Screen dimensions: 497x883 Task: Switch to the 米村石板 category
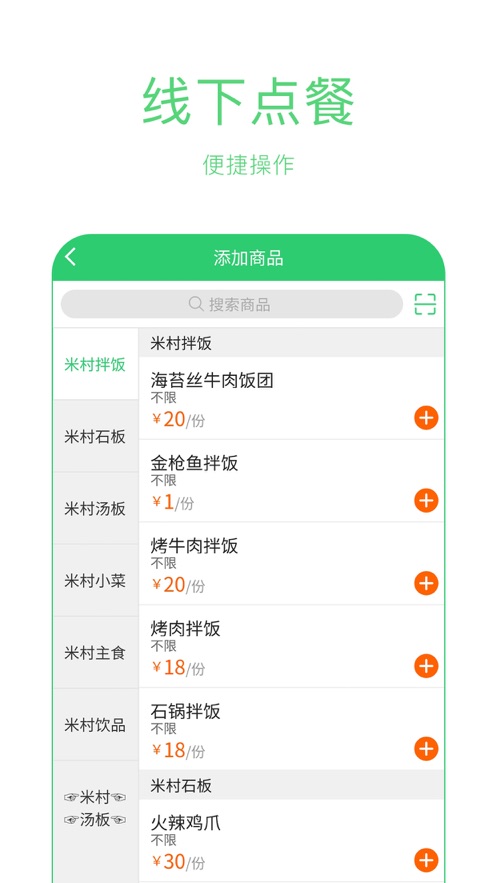pyautogui.click(x=95, y=436)
